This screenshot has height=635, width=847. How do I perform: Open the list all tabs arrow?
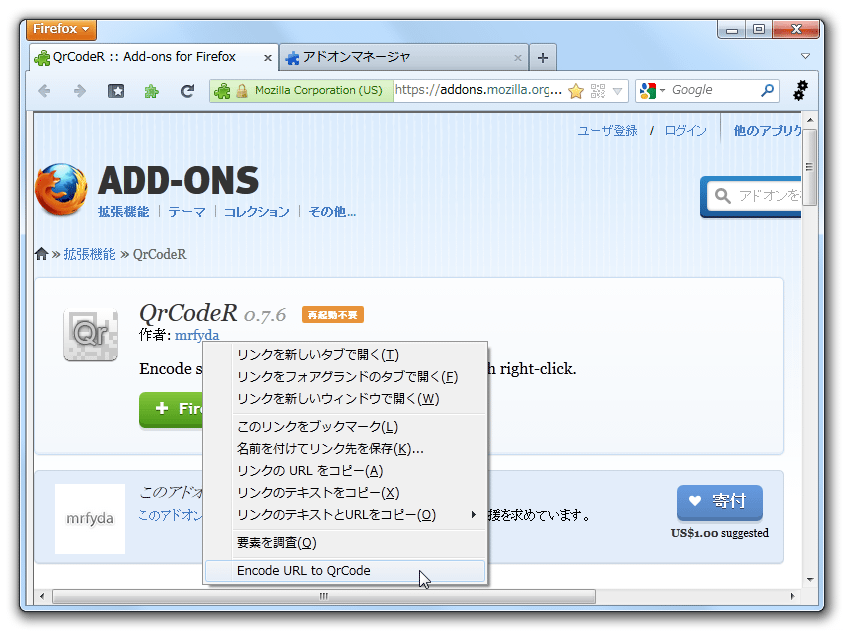pos(805,56)
